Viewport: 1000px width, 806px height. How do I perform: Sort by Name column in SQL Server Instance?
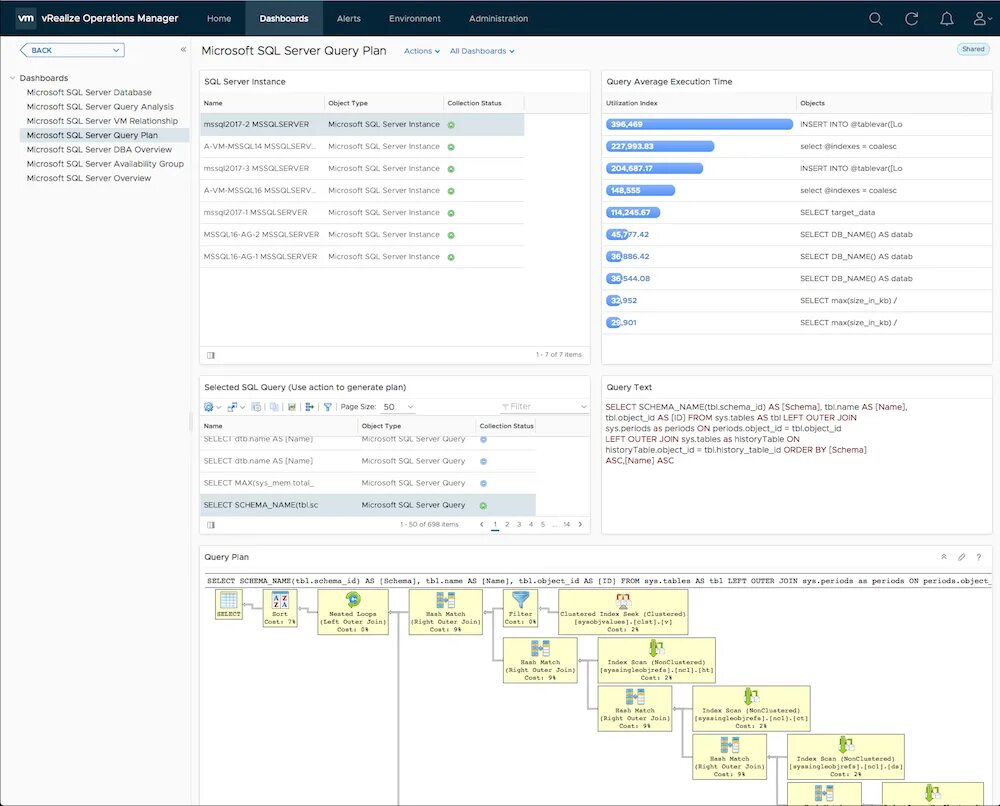(213, 103)
